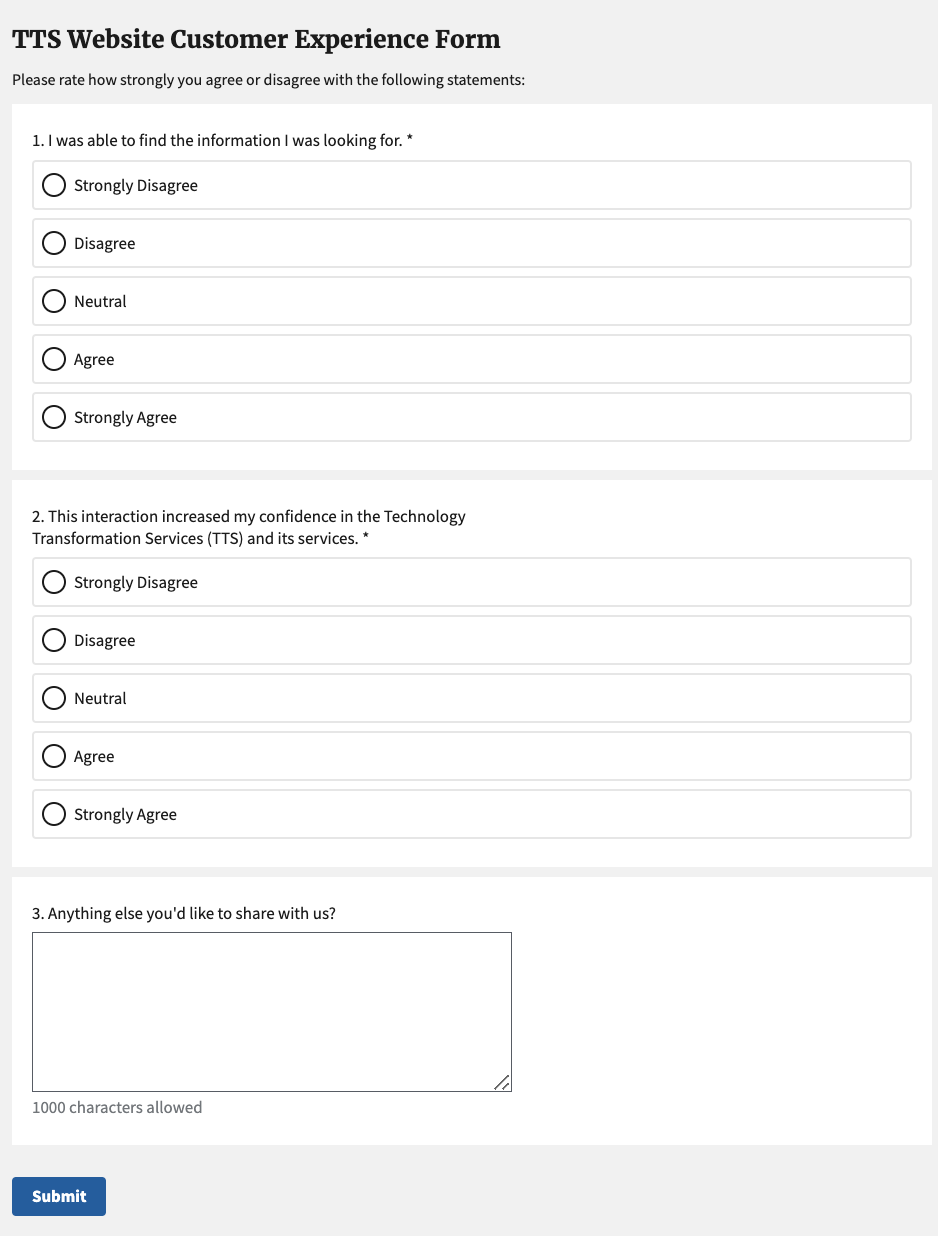This screenshot has width=938, height=1236.
Task: Click the text area resize handle
Action: (503, 1083)
